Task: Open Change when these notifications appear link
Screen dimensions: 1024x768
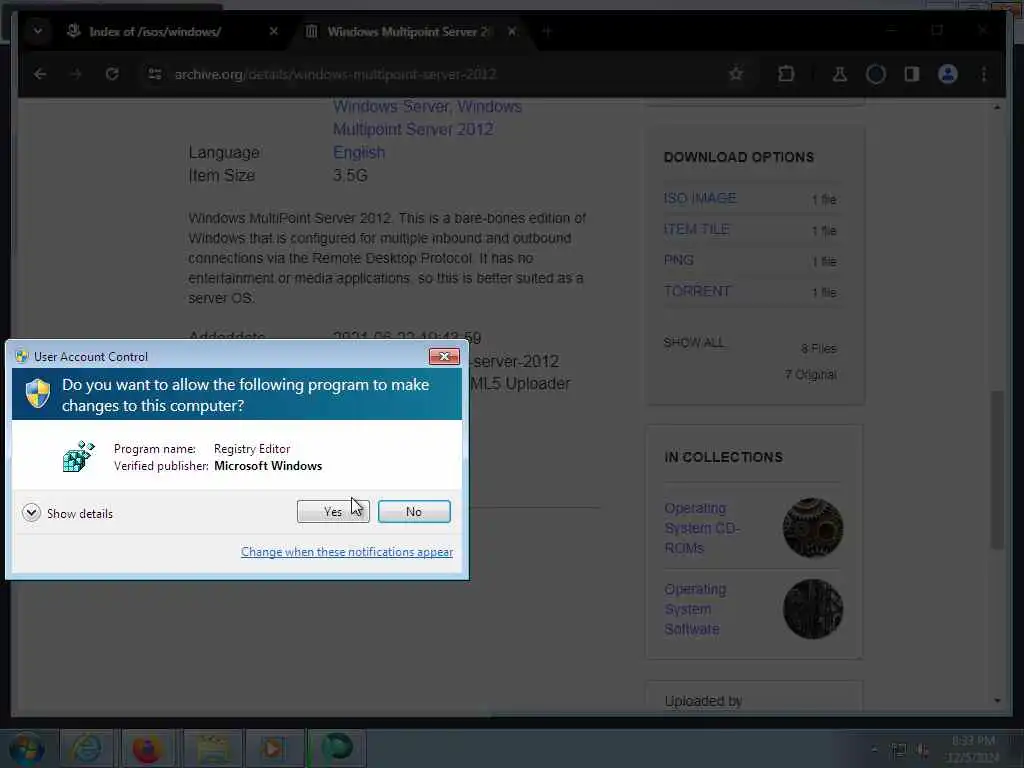Action: point(347,552)
